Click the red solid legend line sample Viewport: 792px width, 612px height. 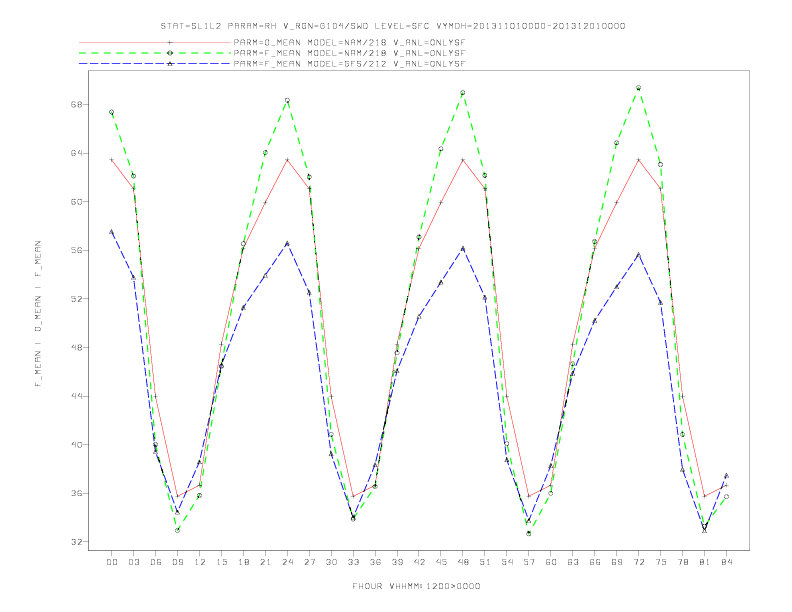click(x=155, y=42)
